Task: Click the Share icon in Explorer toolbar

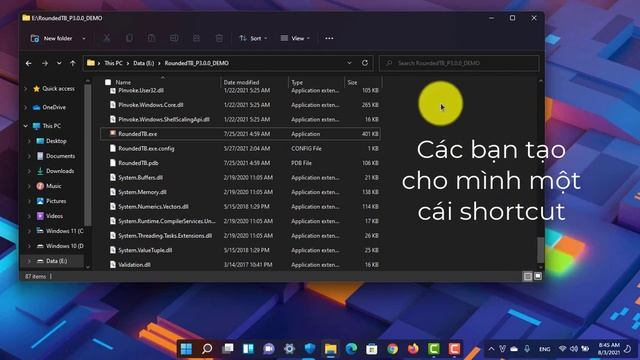Action: (x=196, y=38)
